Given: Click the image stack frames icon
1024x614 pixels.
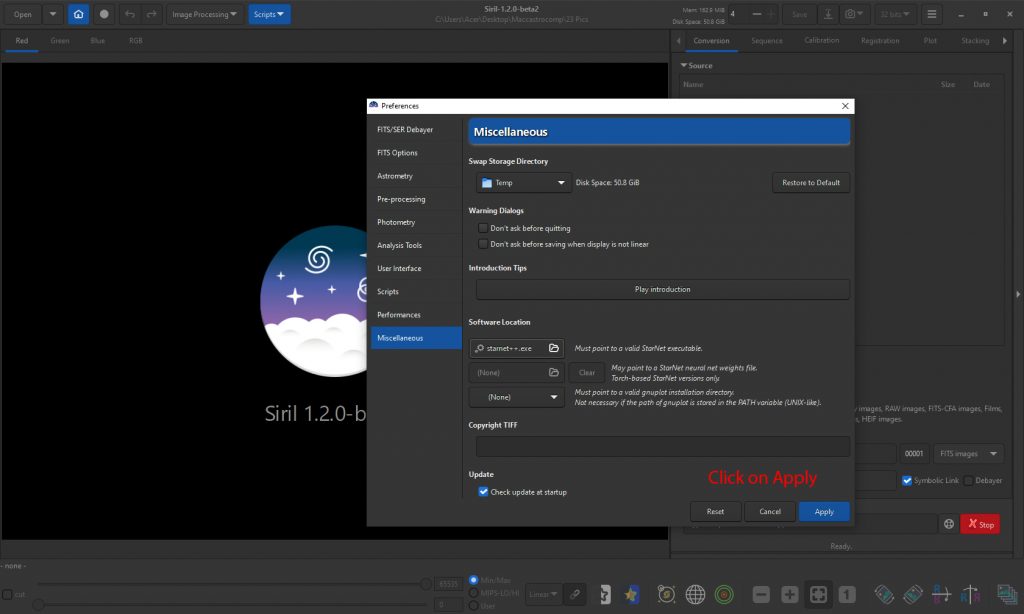Looking at the screenshot, I should coord(1007,594).
